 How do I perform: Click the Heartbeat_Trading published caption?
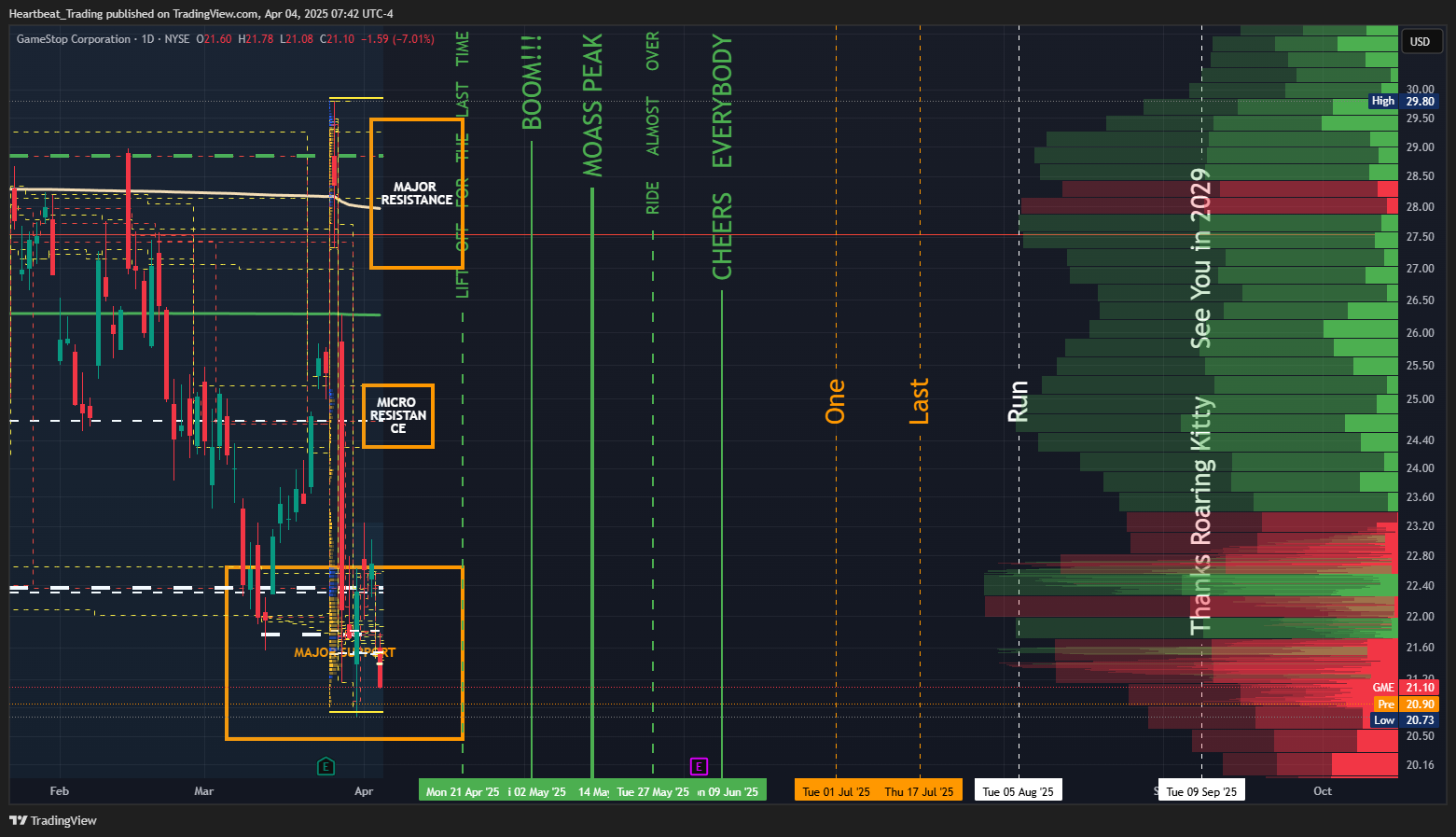click(201, 14)
